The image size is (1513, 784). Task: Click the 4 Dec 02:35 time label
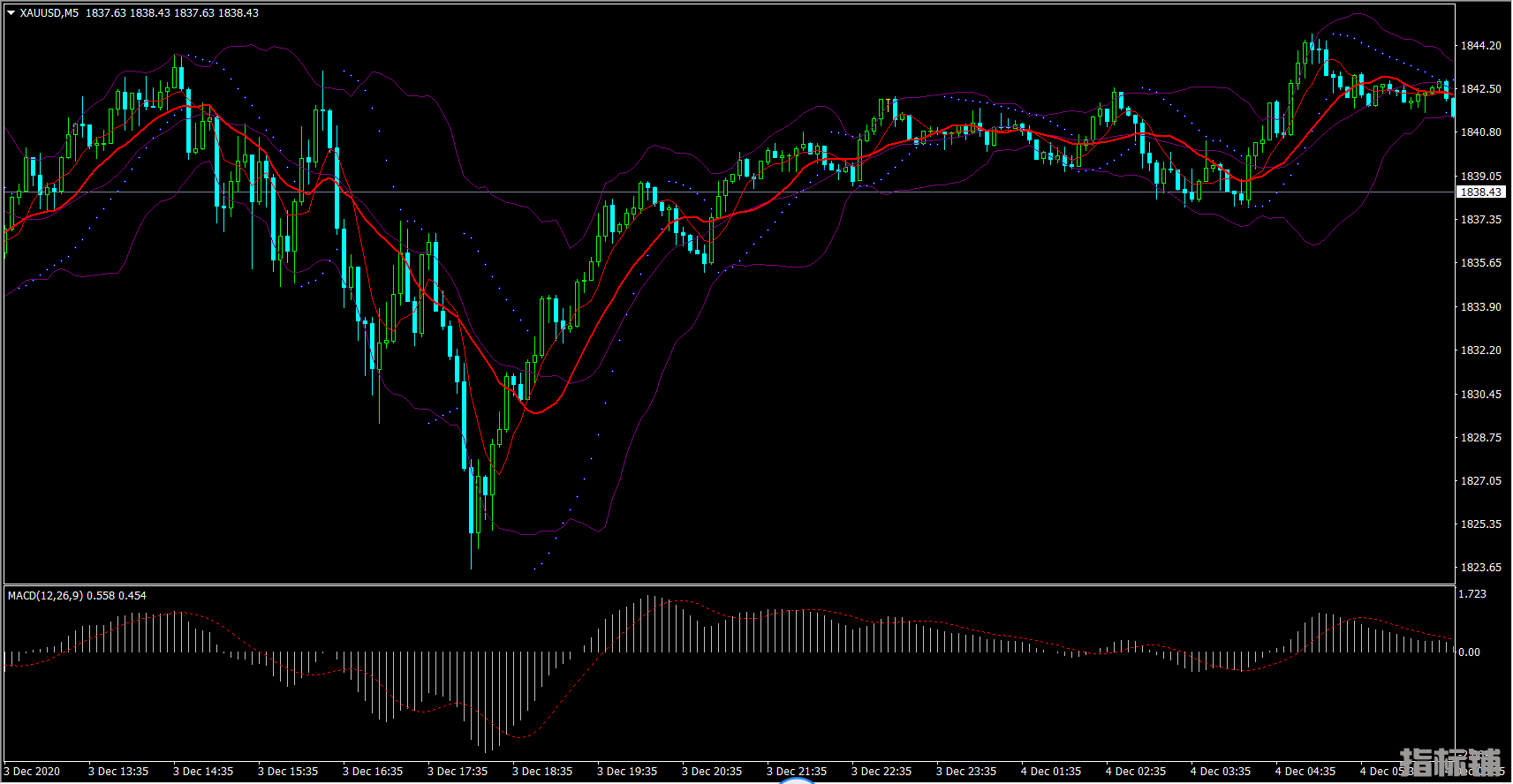click(x=1136, y=772)
